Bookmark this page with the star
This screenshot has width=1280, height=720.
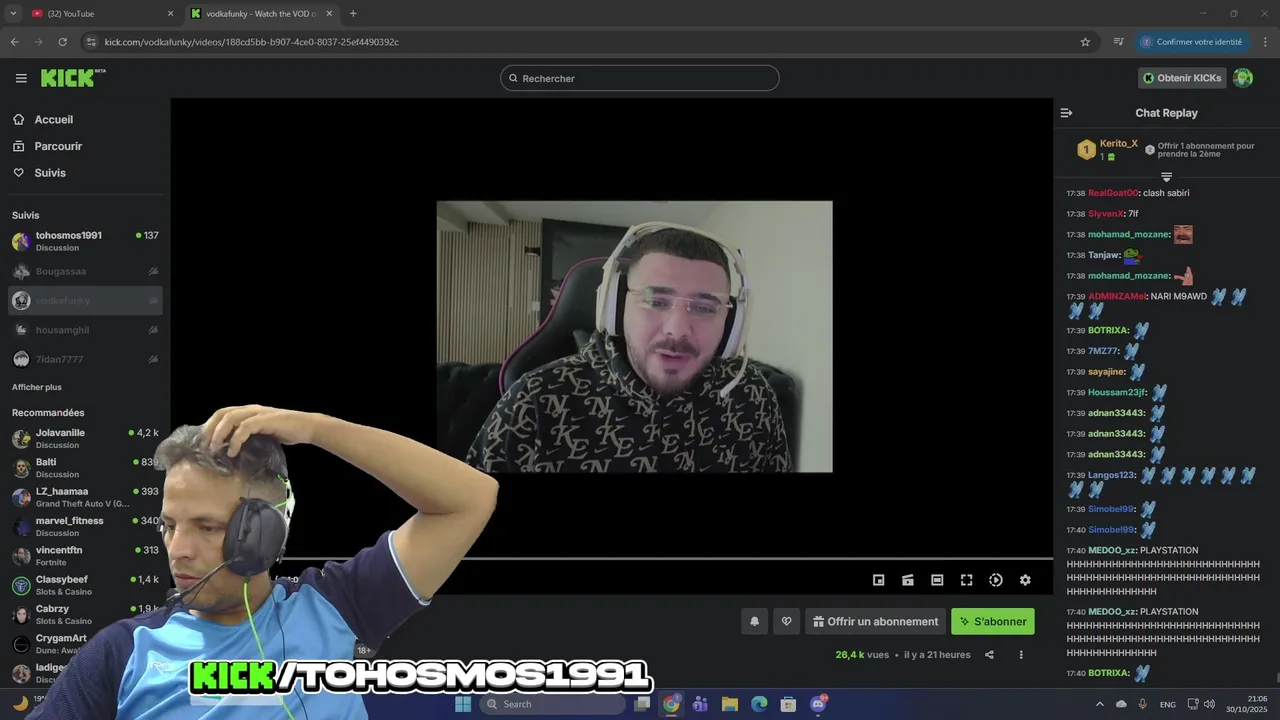(1085, 42)
